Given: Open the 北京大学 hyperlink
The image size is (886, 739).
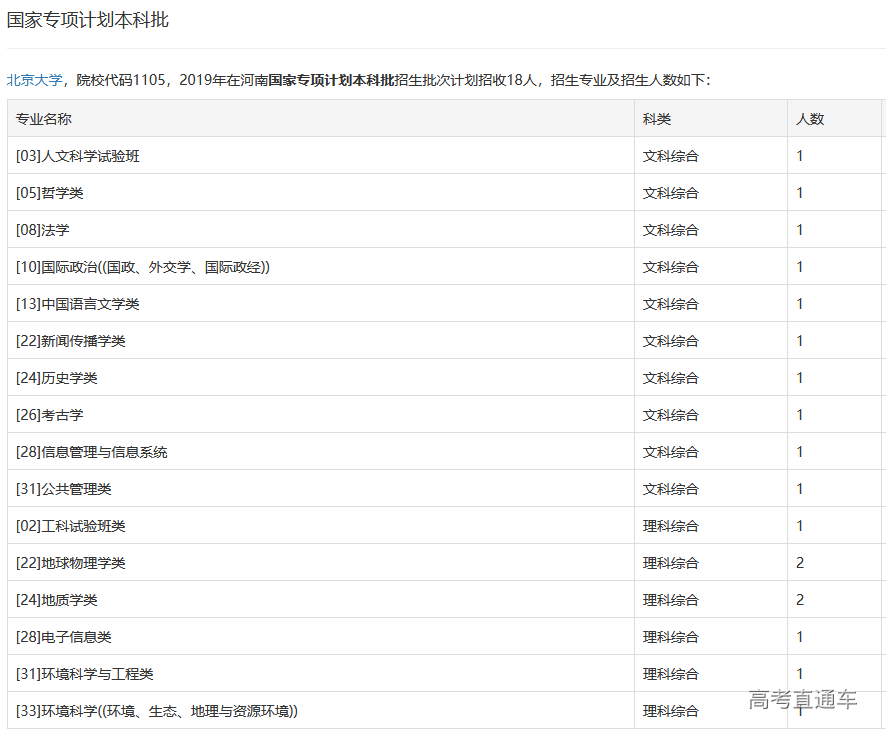Looking at the screenshot, I should pos(35,80).
